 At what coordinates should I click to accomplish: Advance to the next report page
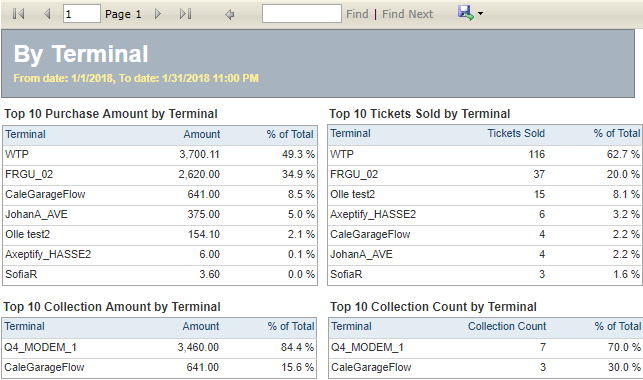coord(158,14)
